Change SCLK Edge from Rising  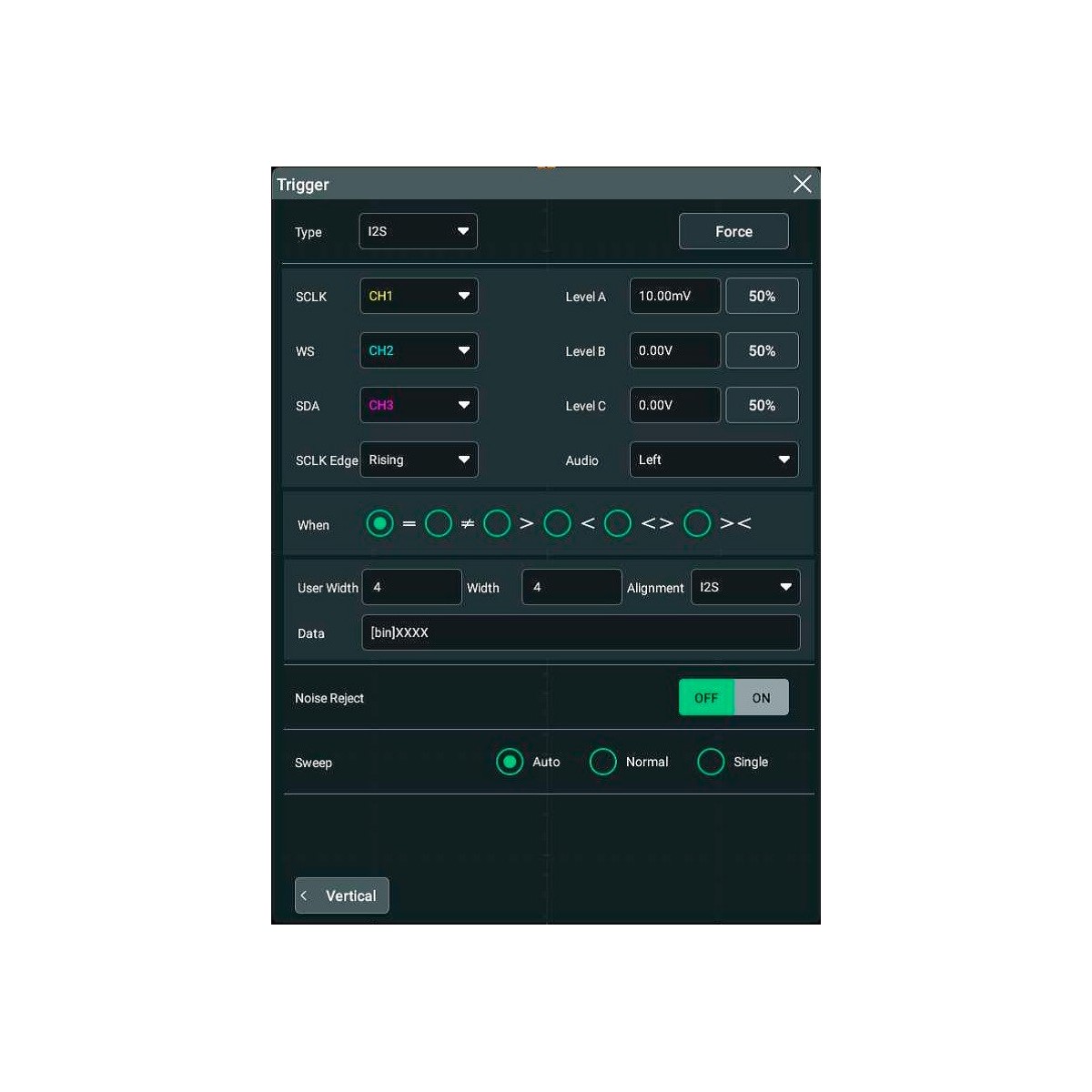419,460
